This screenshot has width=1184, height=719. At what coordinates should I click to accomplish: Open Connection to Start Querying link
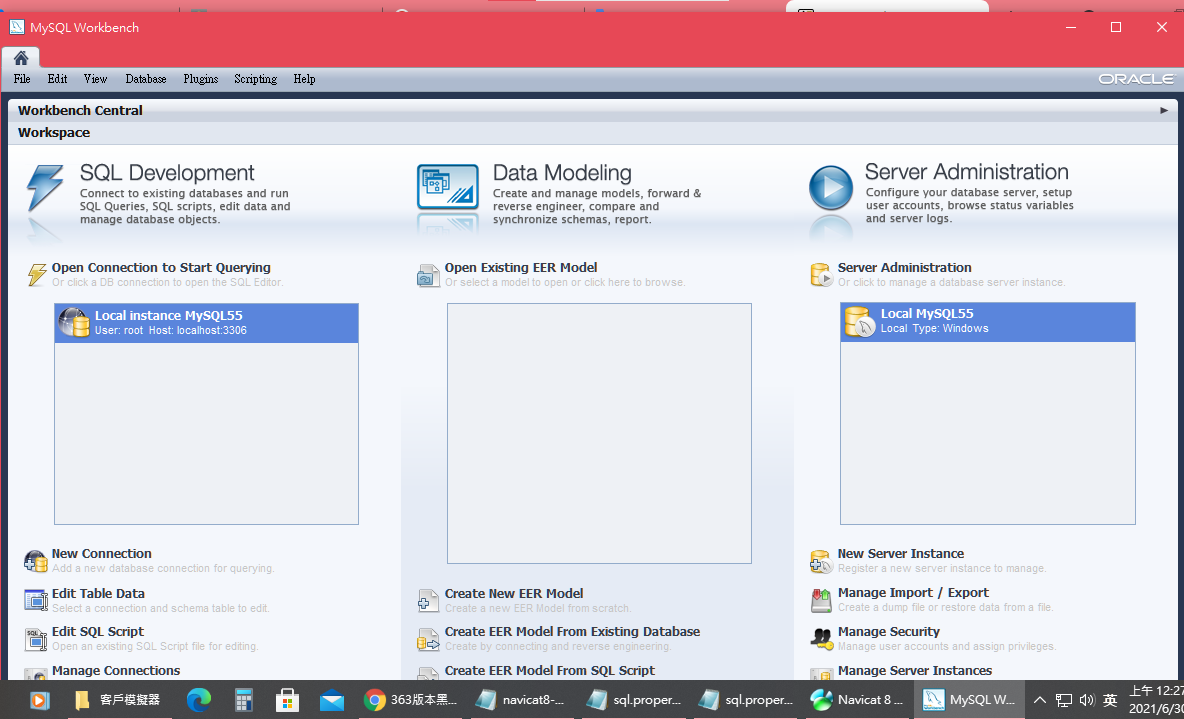tap(161, 267)
